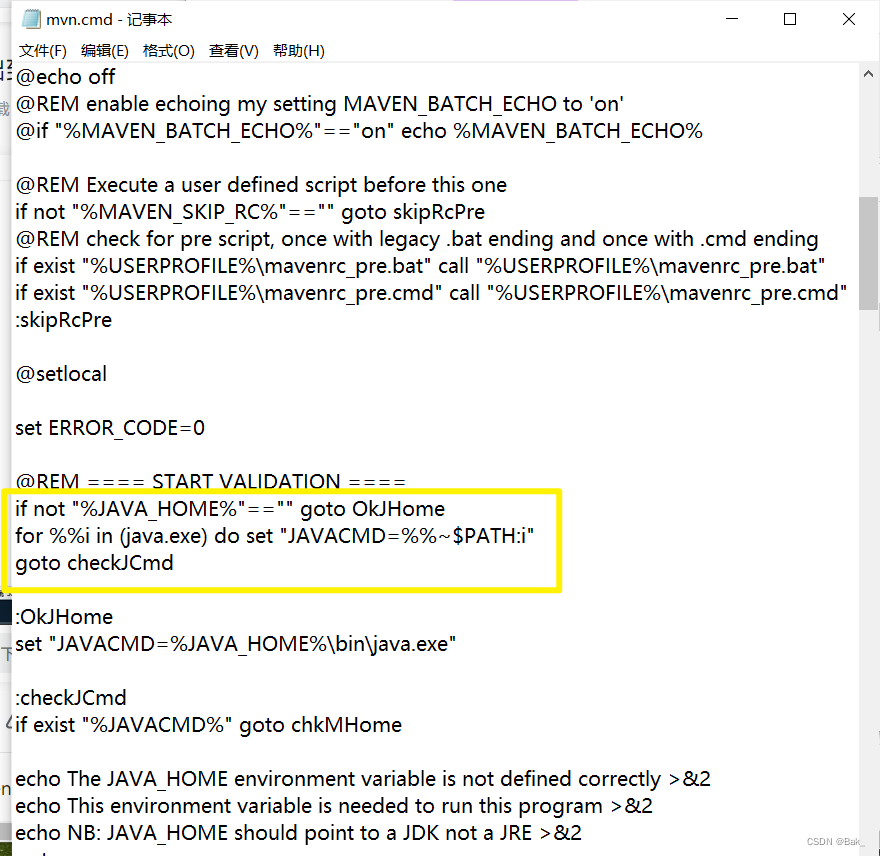Click the Notepad icon in title bar

coord(31,19)
